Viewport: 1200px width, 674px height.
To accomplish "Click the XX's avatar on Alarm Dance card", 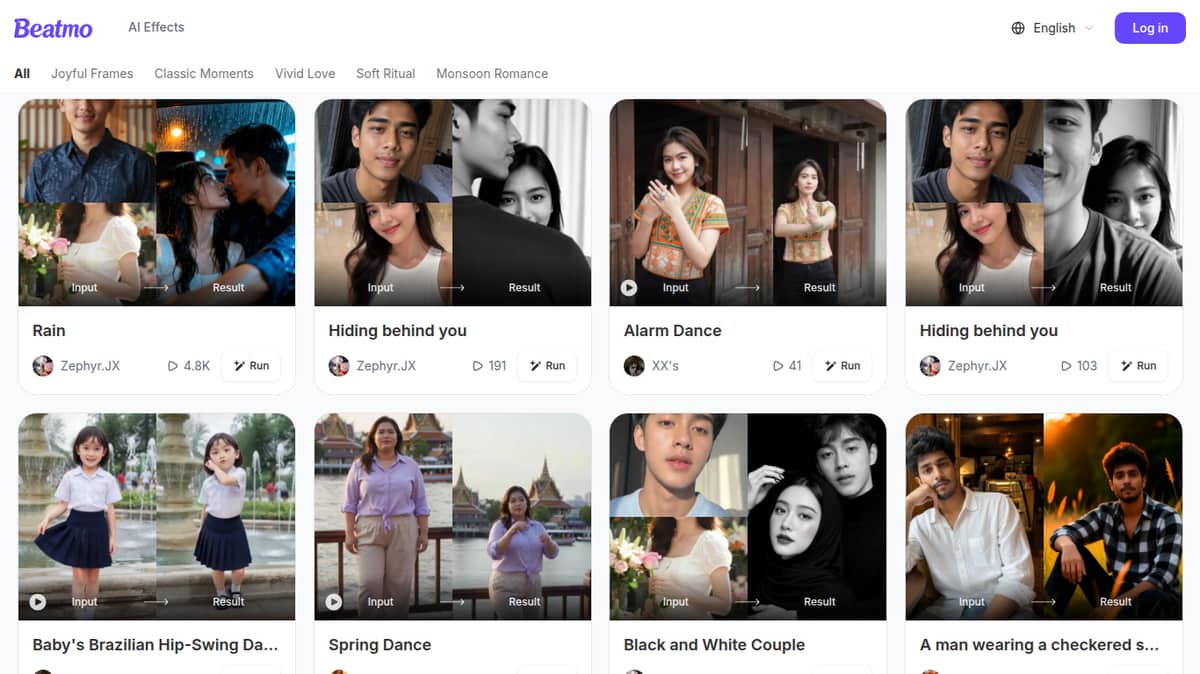I will (x=634, y=366).
